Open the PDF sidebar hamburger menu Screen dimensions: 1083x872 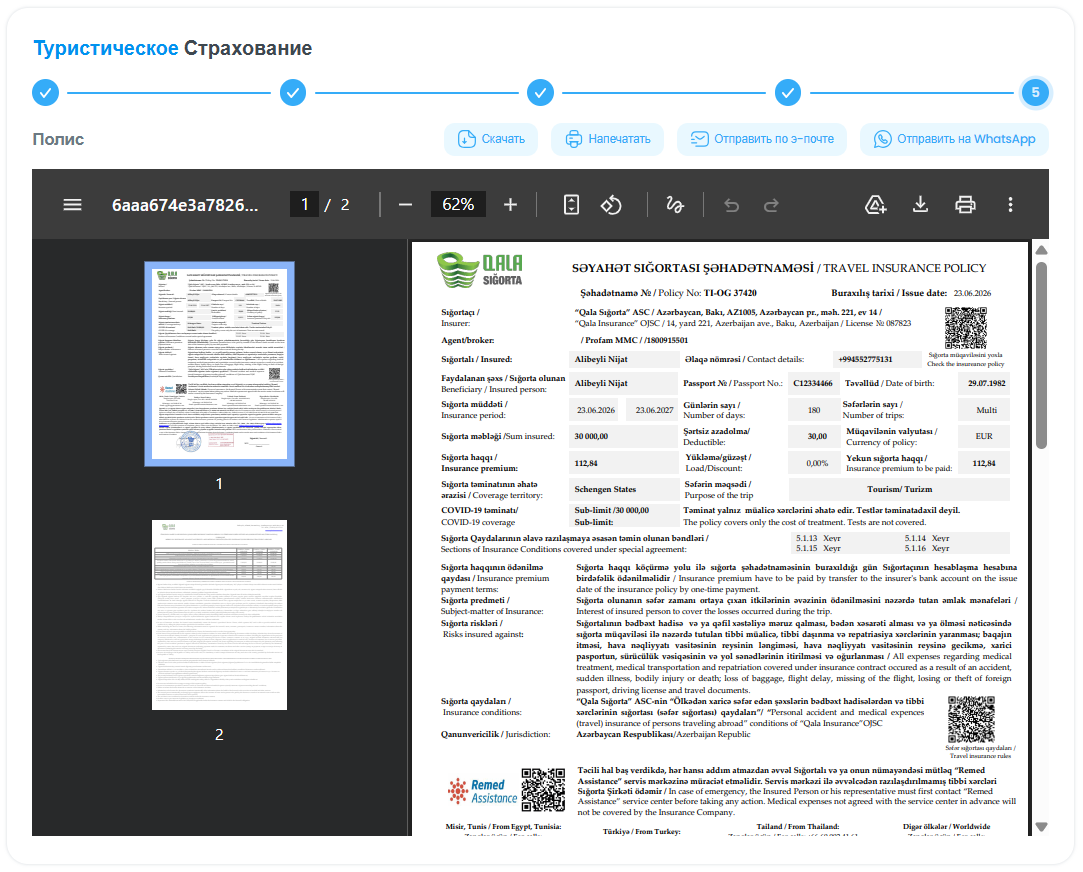click(x=73, y=205)
